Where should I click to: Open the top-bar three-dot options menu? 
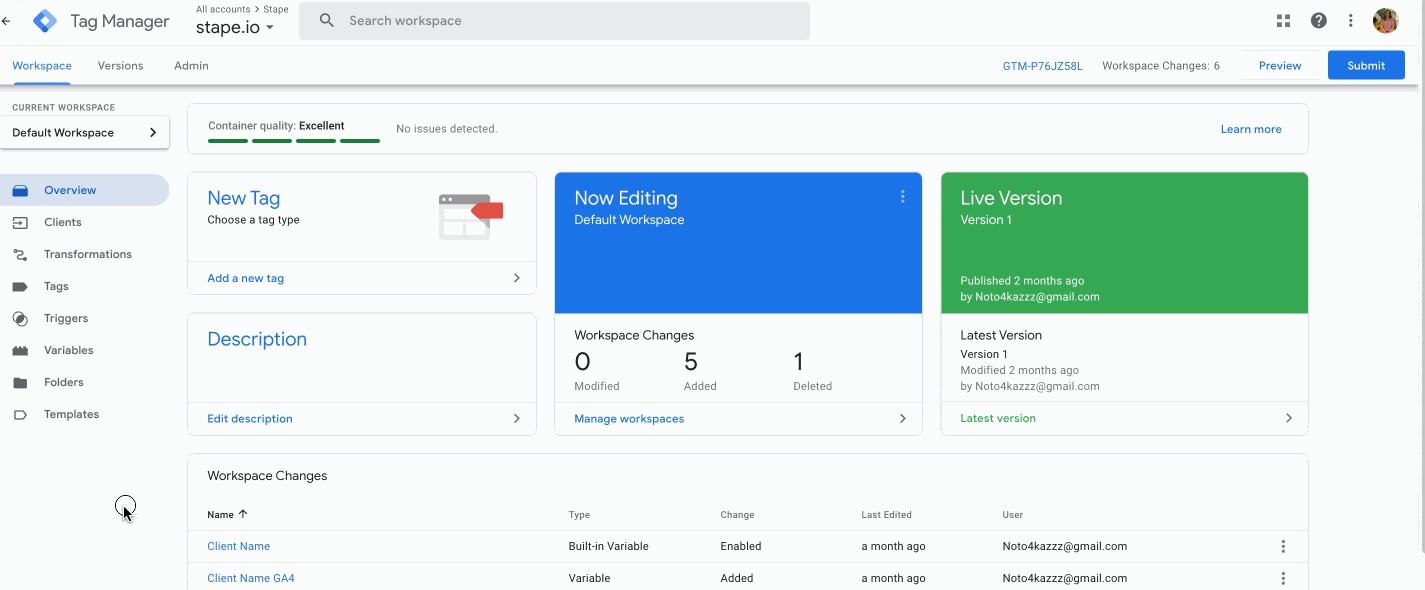[x=1351, y=20]
